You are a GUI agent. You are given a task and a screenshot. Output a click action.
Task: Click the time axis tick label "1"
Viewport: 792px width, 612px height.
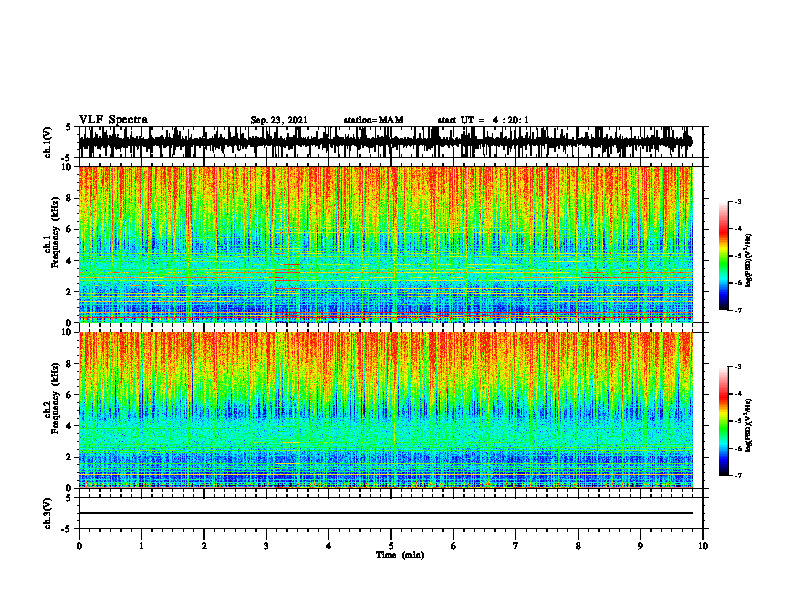point(141,546)
